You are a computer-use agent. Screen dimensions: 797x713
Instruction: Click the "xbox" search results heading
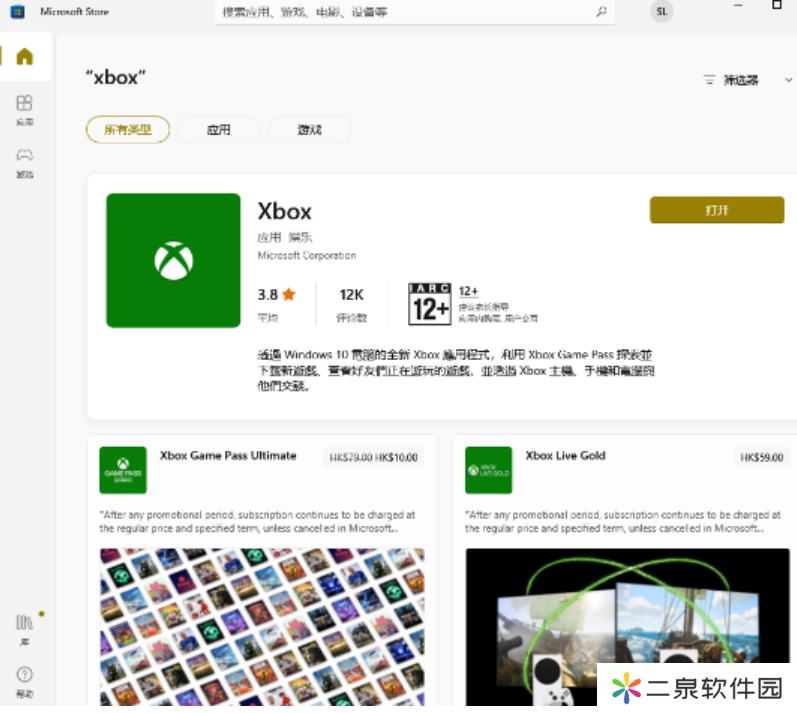pyautogui.click(x=115, y=77)
